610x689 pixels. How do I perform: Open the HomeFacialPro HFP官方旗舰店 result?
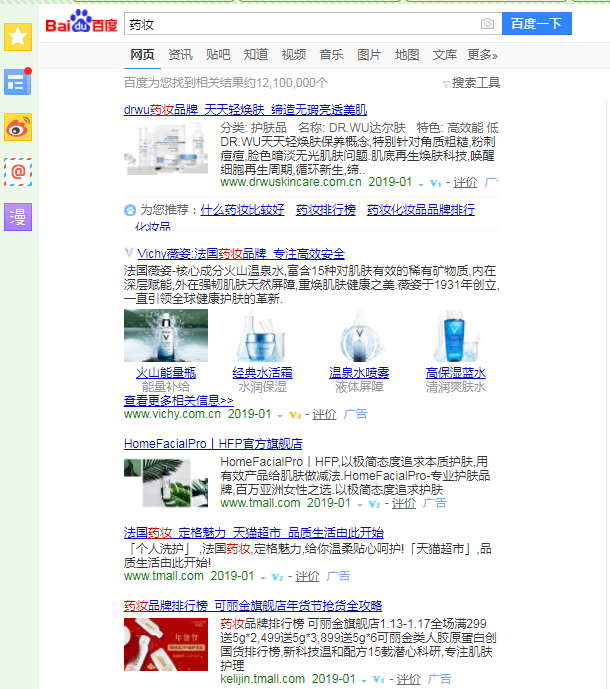213,443
